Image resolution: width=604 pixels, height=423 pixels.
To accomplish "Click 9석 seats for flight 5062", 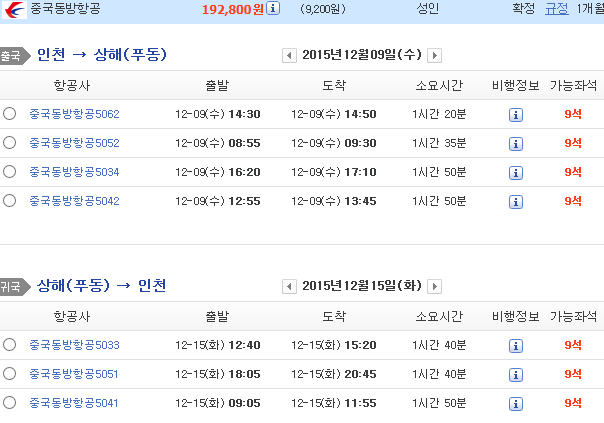I will 573,114.
